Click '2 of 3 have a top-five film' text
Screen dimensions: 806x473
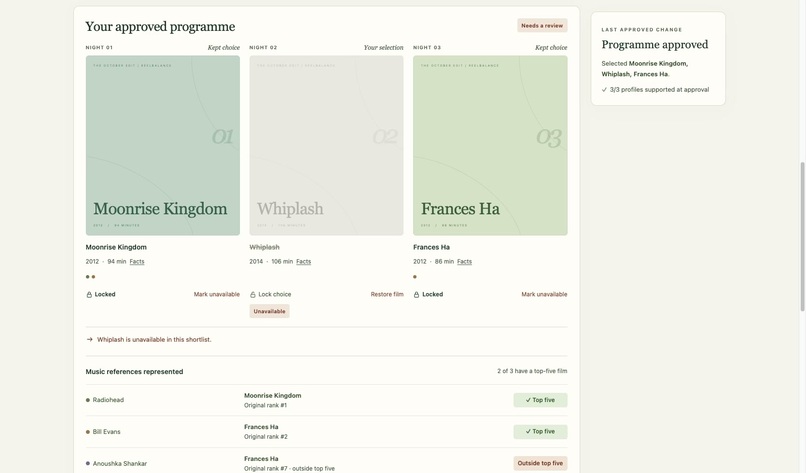pyautogui.click(x=532, y=371)
